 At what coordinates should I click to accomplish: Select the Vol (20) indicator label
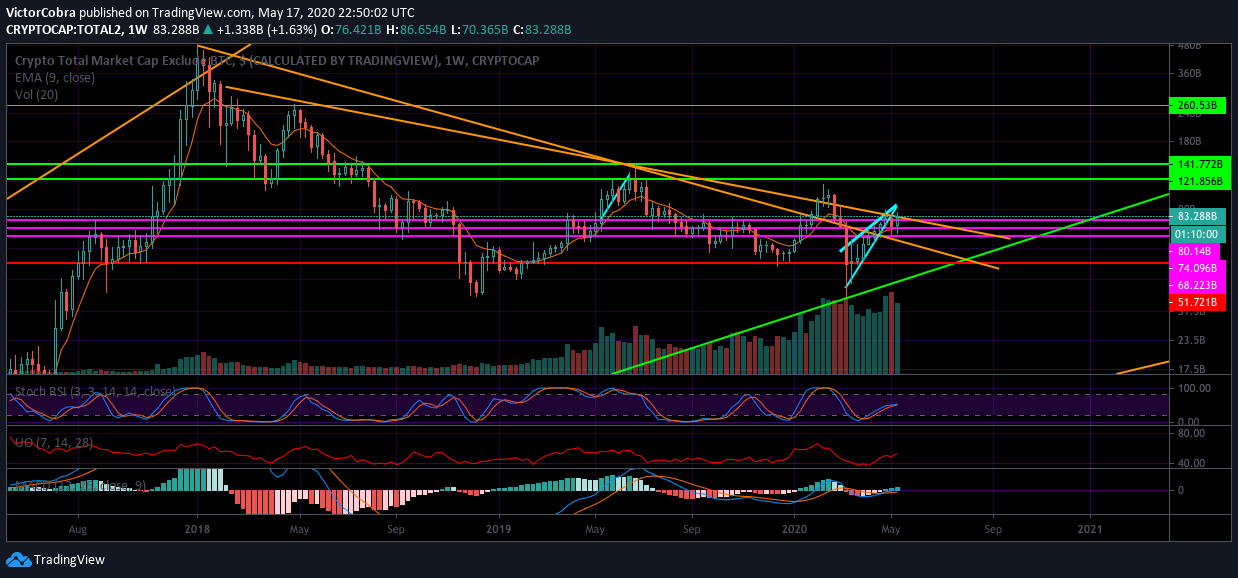[x=36, y=93]
